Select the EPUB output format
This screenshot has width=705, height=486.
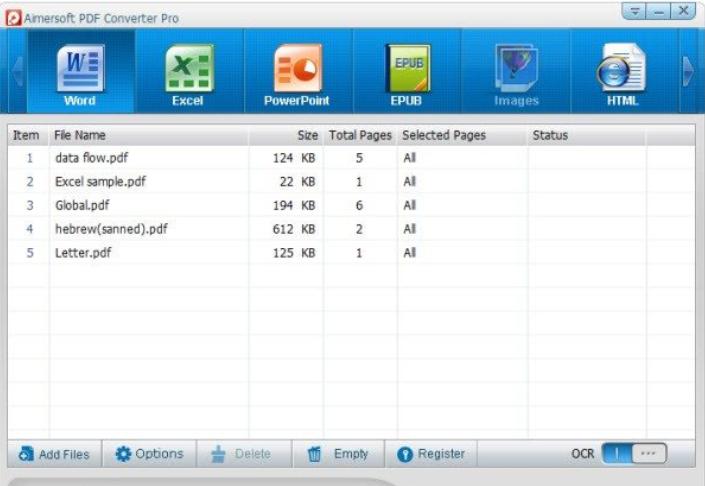407,71
